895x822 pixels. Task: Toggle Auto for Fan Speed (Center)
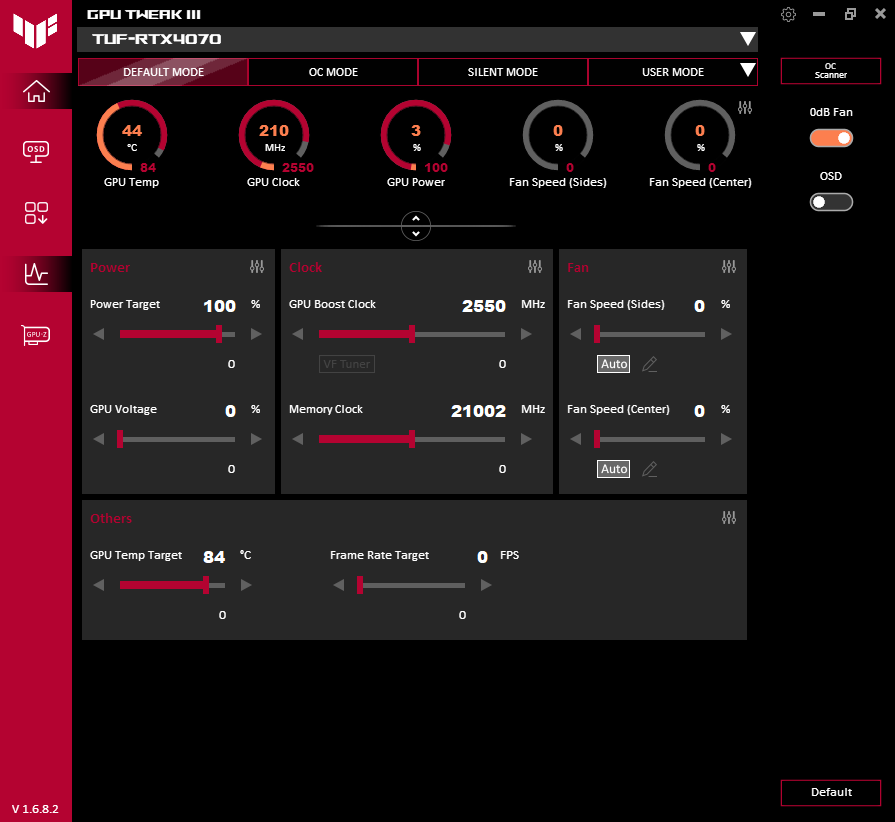[x=614, y=469]
